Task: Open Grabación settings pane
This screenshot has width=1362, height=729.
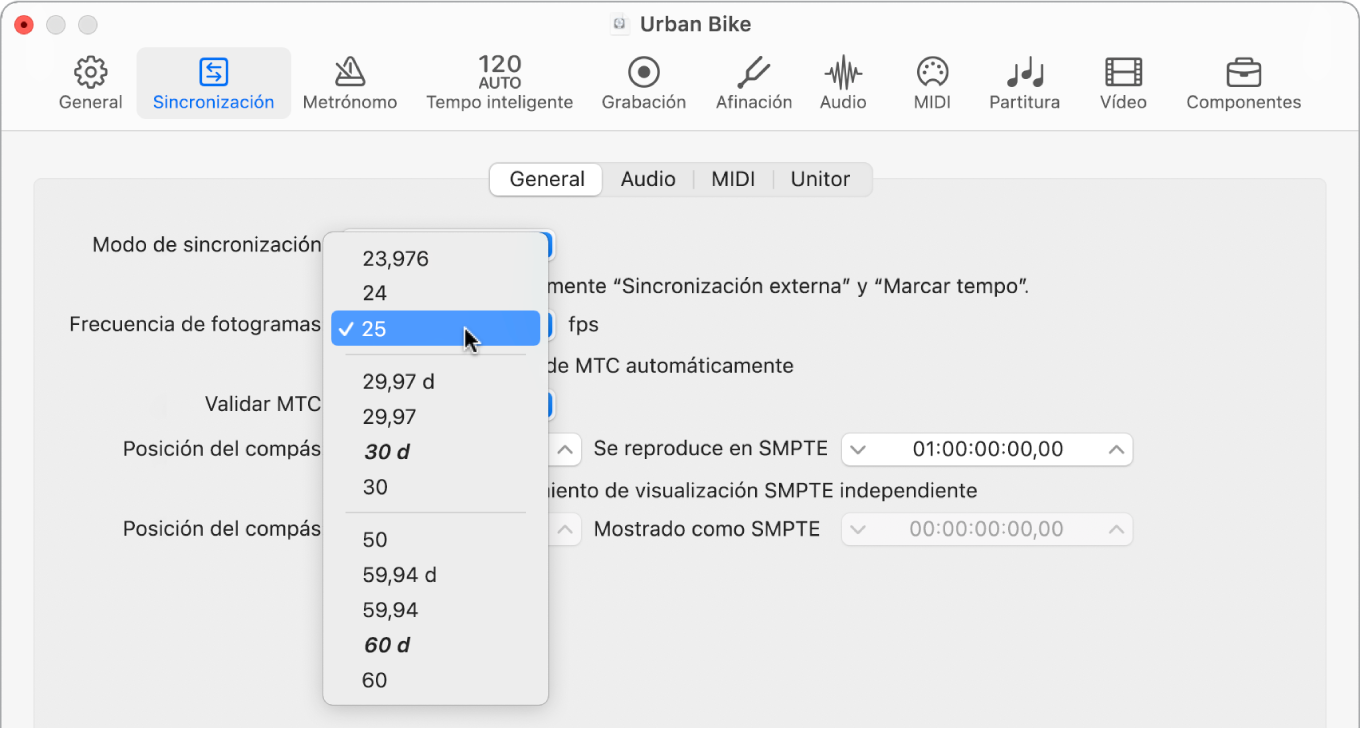Action: pos(644,83)
